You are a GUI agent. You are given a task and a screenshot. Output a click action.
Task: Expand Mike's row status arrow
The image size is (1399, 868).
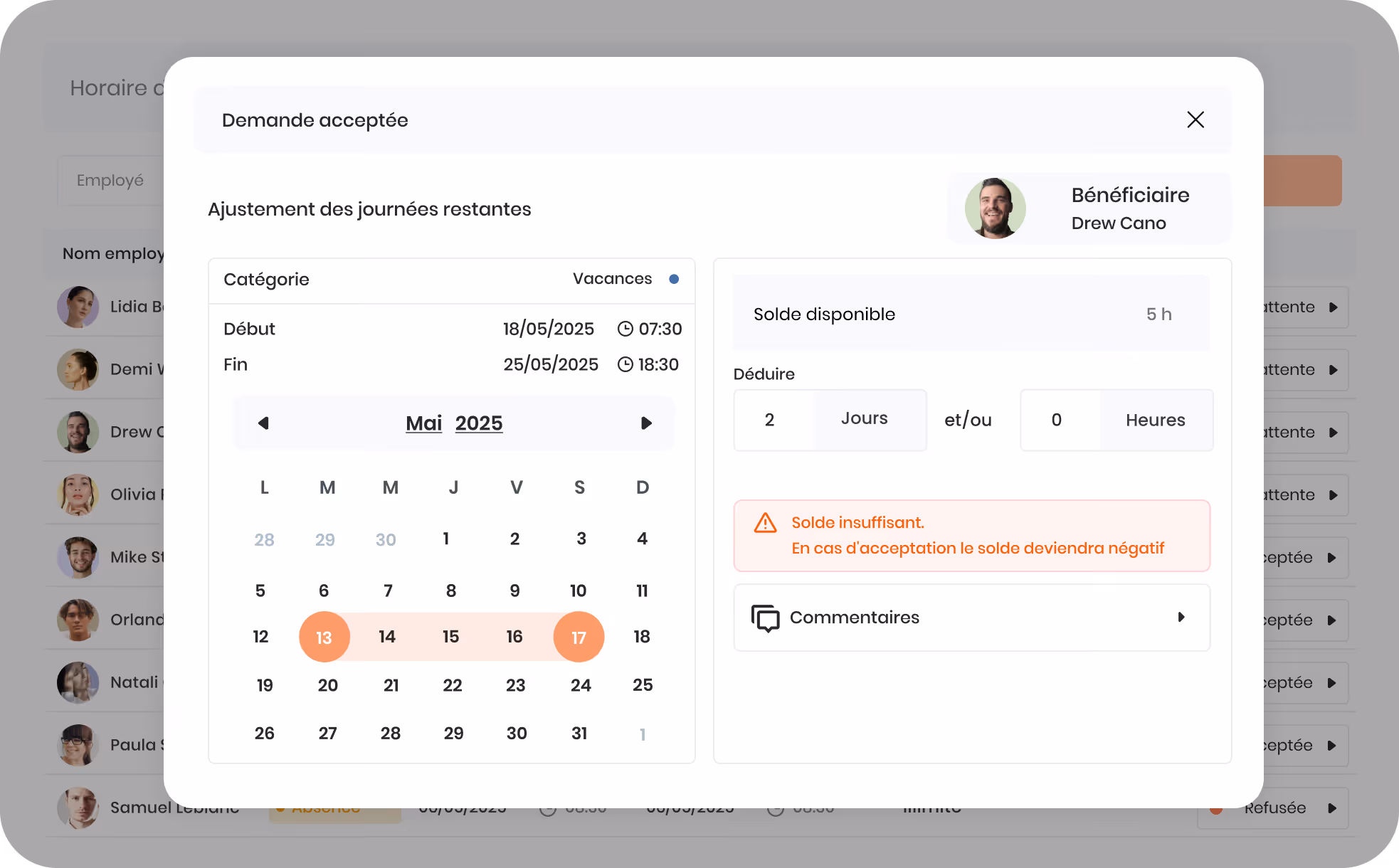1332,558
